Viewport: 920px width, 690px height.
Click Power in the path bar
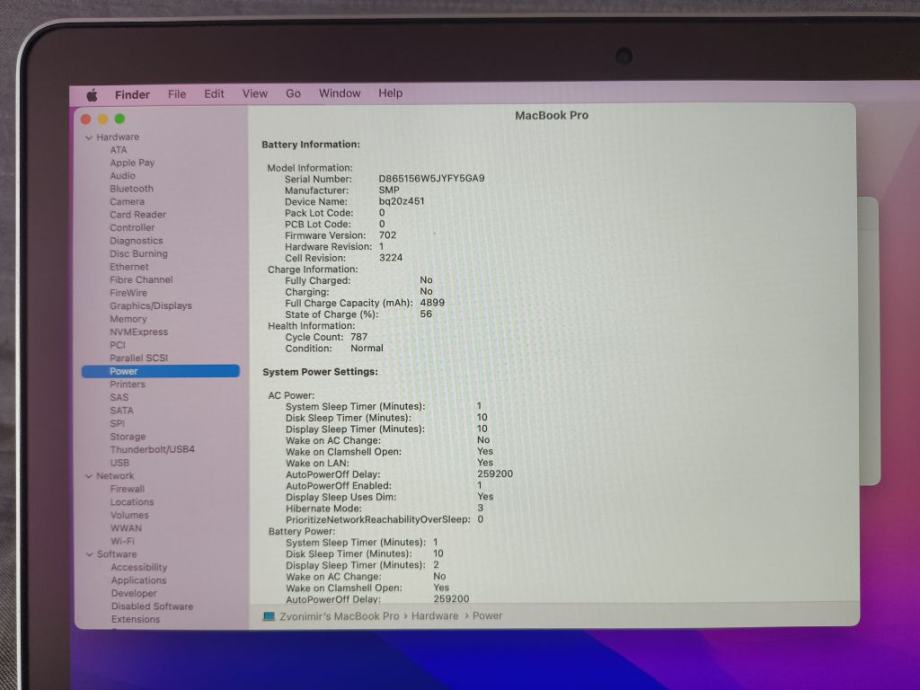click(x=487, y=615)
